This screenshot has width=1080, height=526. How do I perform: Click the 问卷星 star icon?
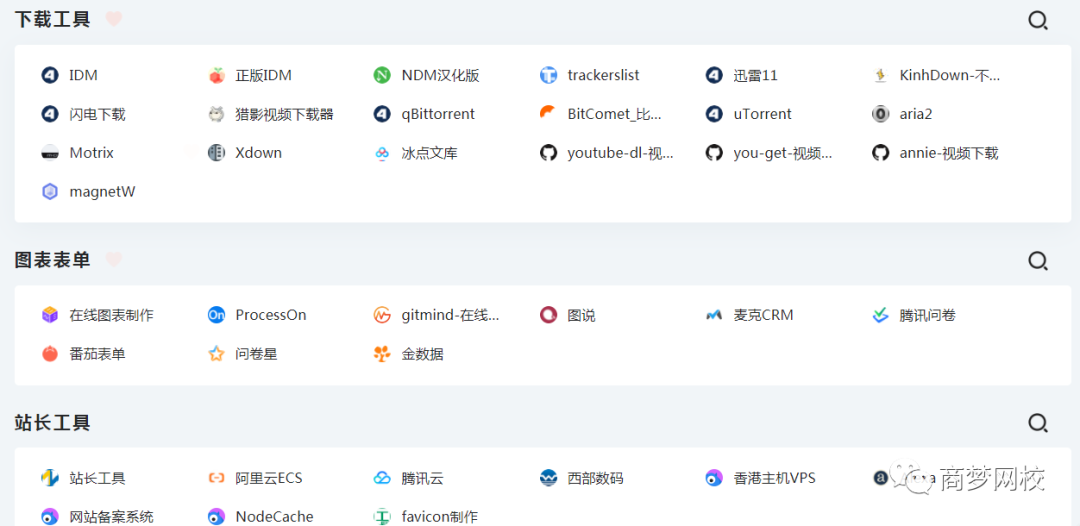[216, 355]
